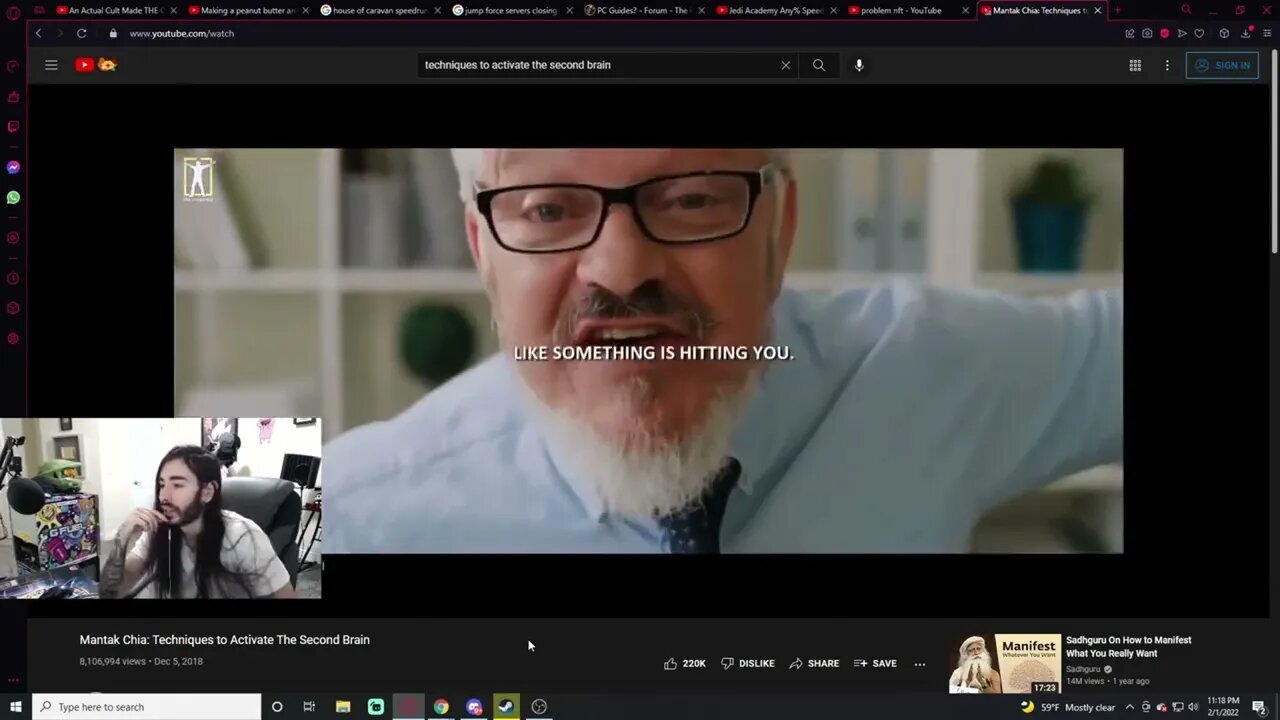The height and width of the screenshot is (720, 1280).
Task: Click SIGN IN button
Action: (1222, 65)
